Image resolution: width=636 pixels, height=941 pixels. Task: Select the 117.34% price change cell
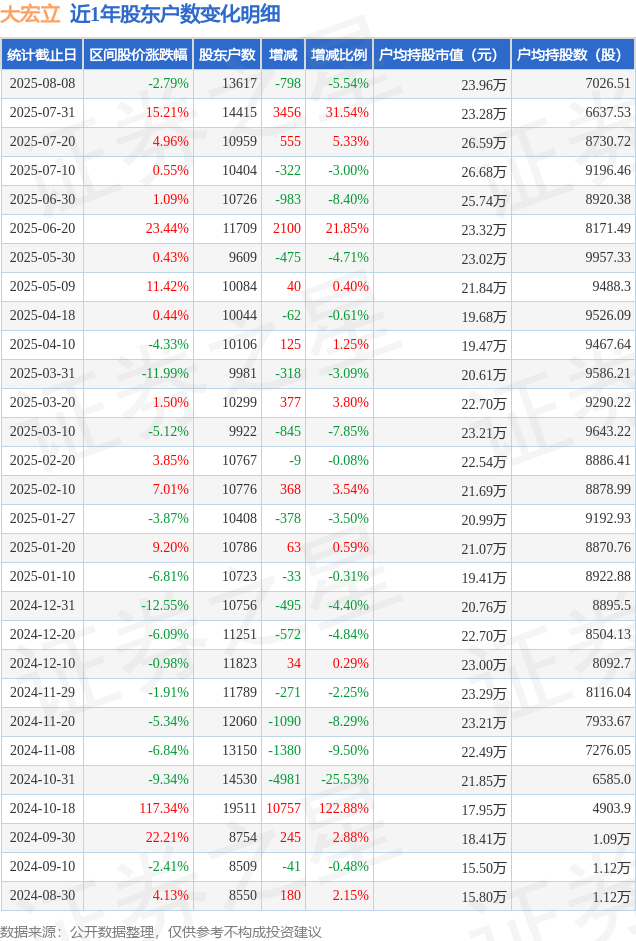pyautogui.click(x=164, y=808)
